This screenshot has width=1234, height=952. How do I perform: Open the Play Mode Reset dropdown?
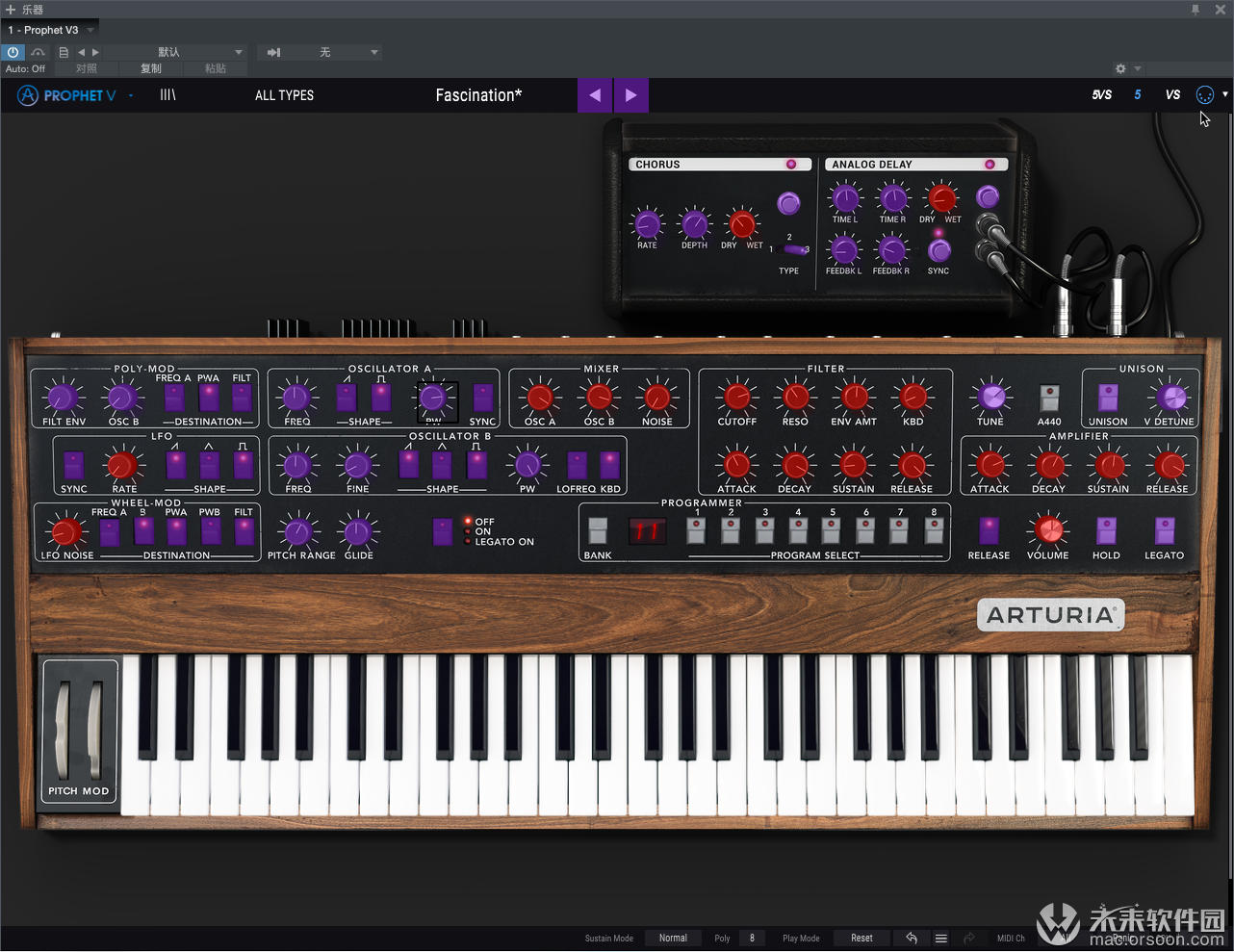[x=861, y=938]
